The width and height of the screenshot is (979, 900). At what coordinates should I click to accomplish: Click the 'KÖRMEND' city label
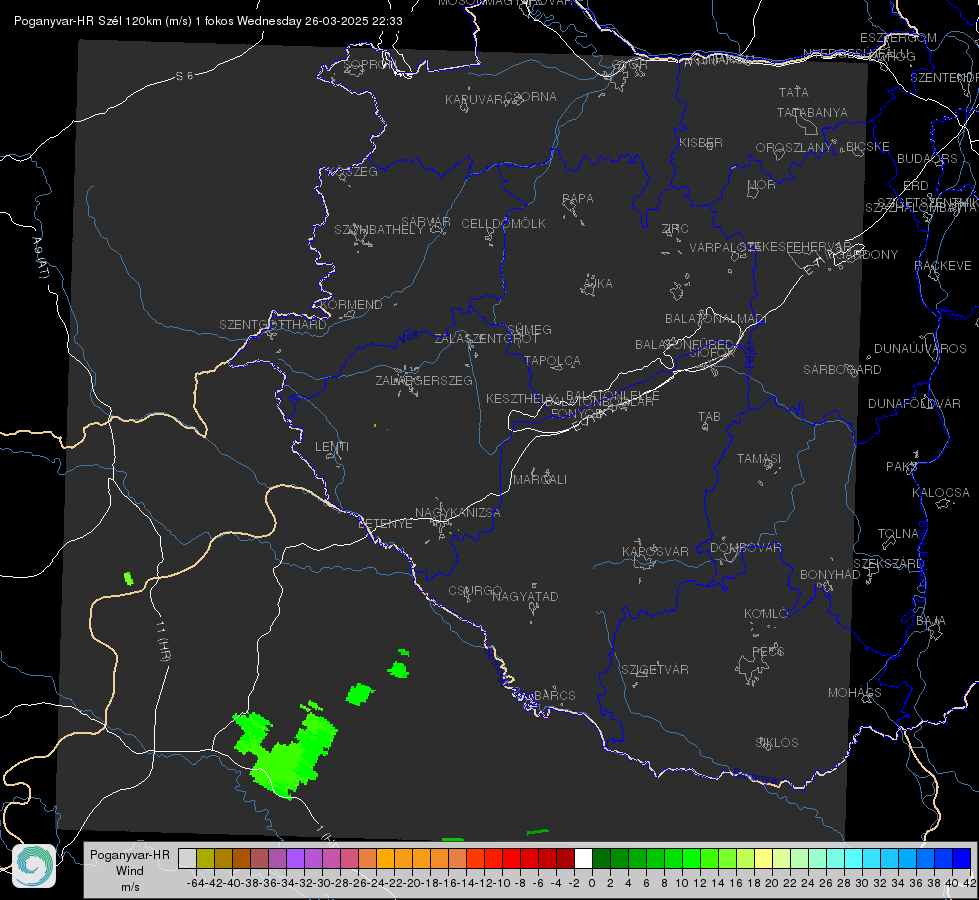[351, 305]
